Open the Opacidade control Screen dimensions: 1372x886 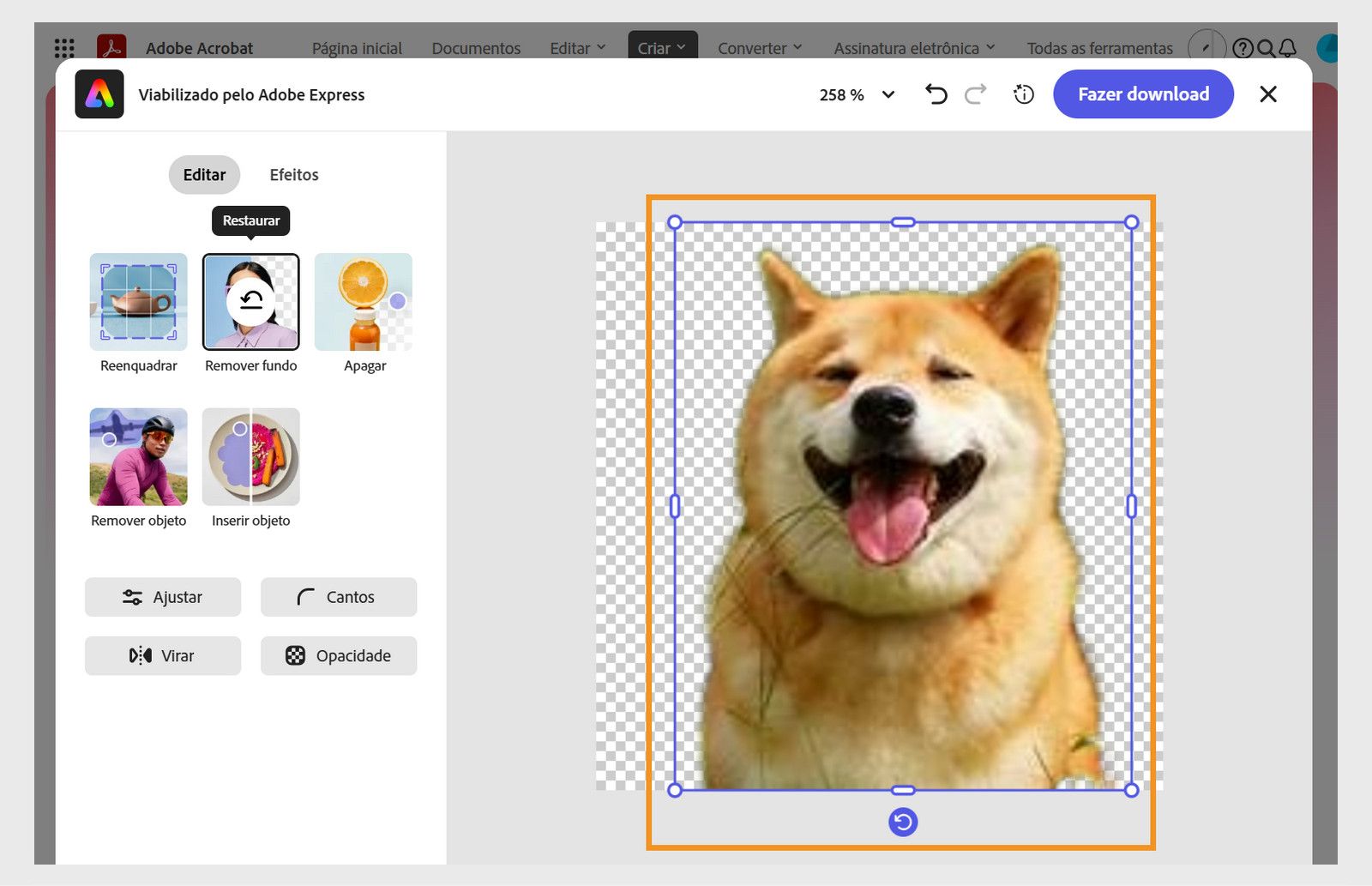338,655
